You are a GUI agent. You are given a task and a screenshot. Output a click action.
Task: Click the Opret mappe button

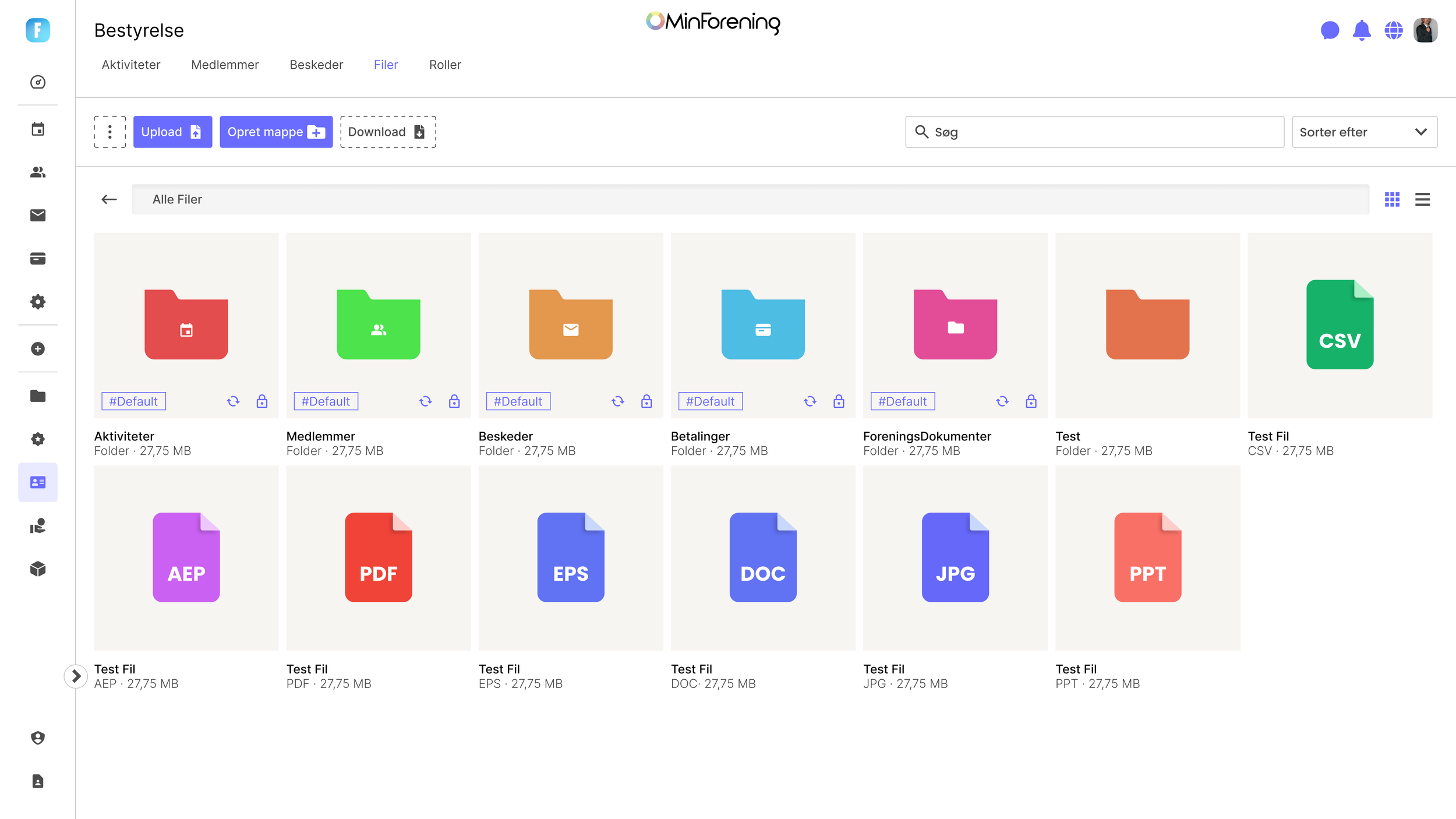(275, 132)
